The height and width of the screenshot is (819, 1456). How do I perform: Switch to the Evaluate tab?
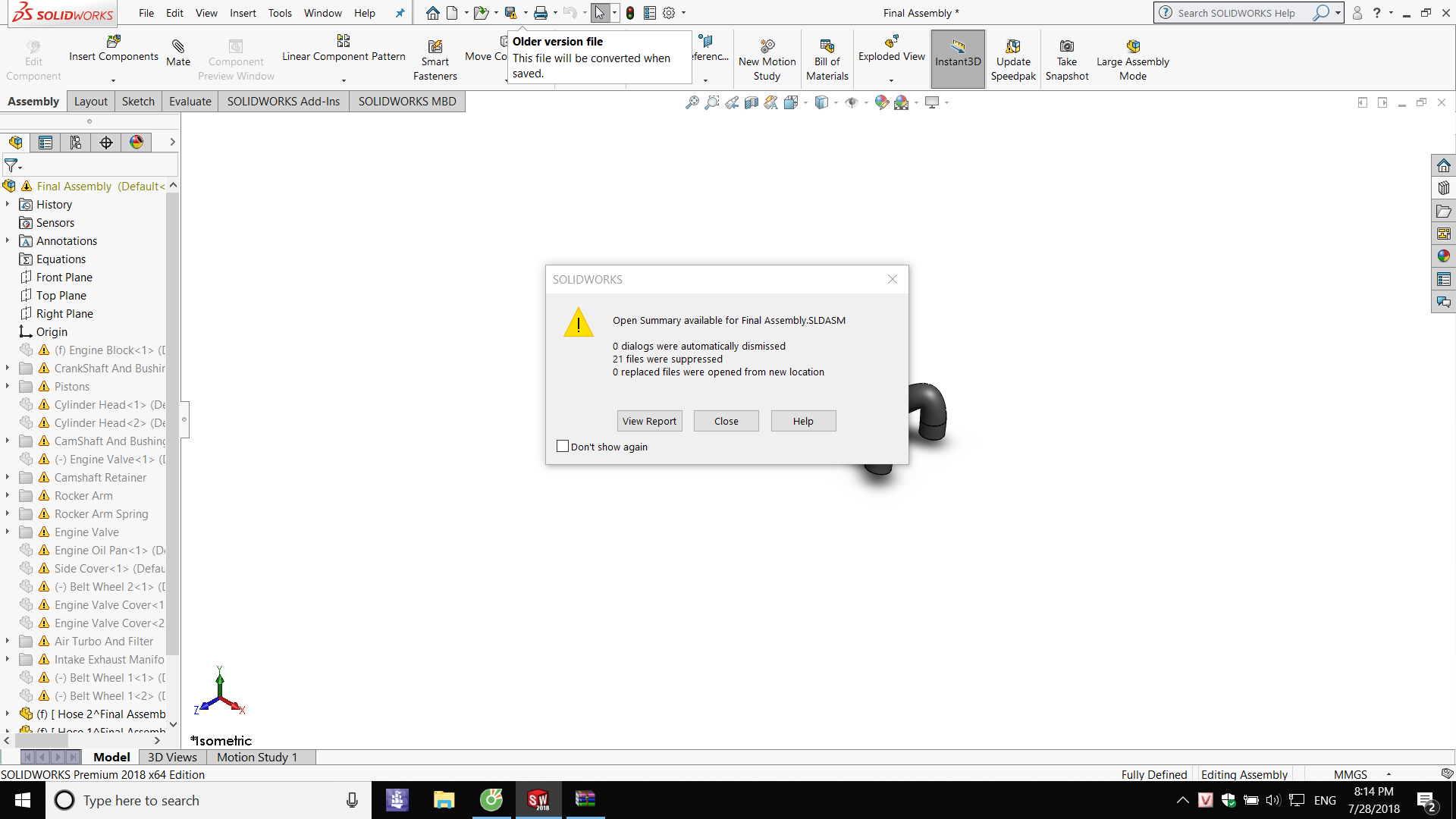point(190,102)
